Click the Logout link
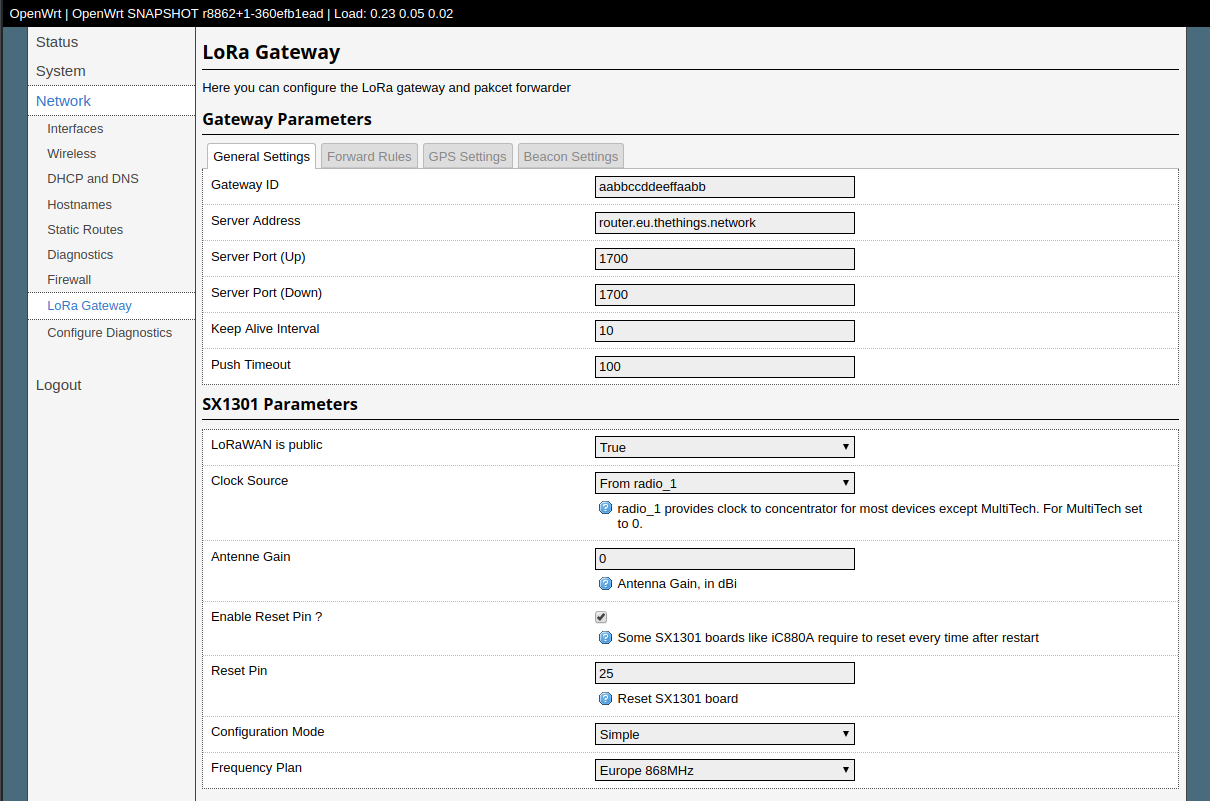This screenshot has height=801, width=1210. pyautogui.click(x=59, y=385)
